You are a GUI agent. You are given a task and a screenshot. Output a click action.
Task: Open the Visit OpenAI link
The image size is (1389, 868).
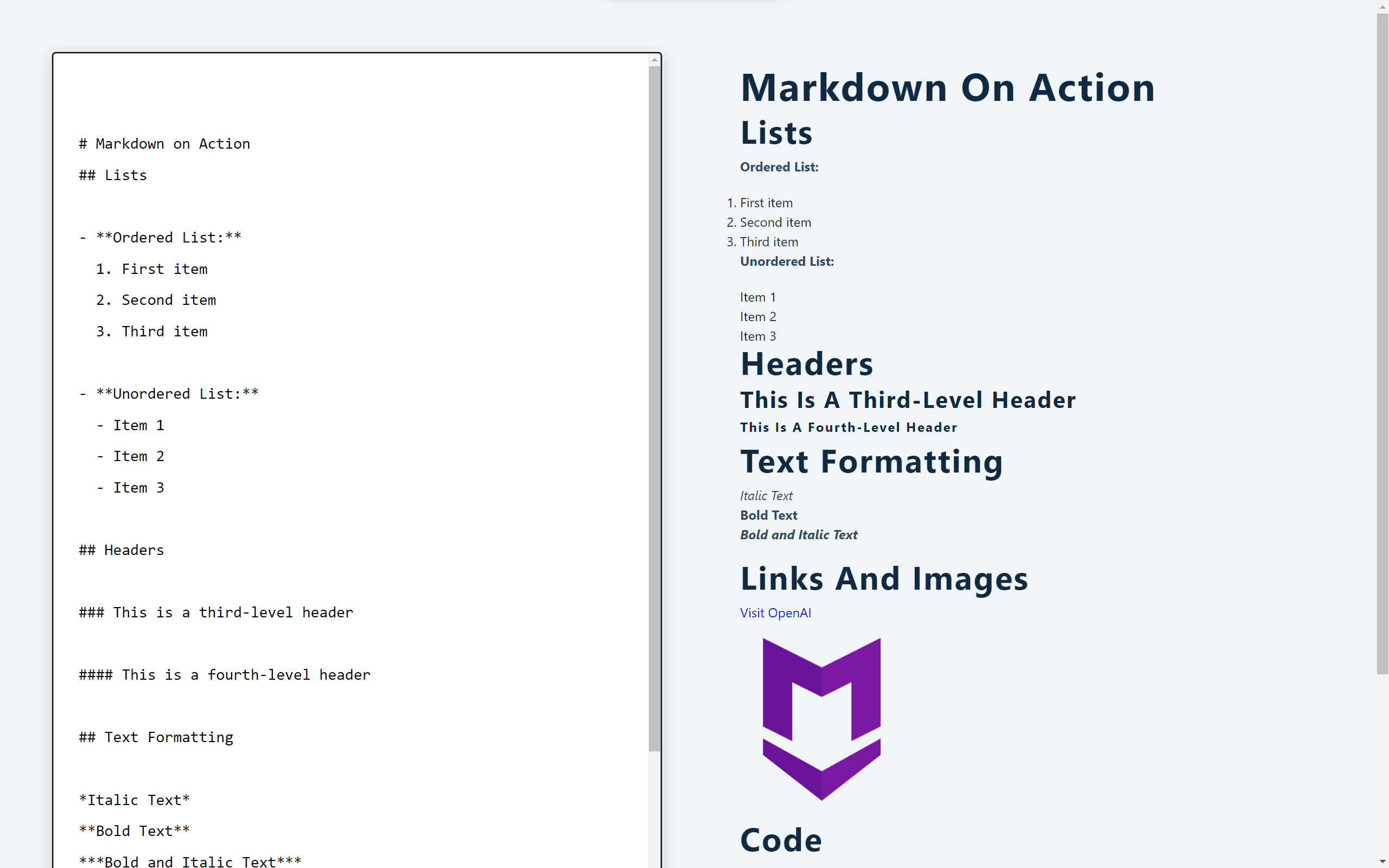[x=775, y=612]
